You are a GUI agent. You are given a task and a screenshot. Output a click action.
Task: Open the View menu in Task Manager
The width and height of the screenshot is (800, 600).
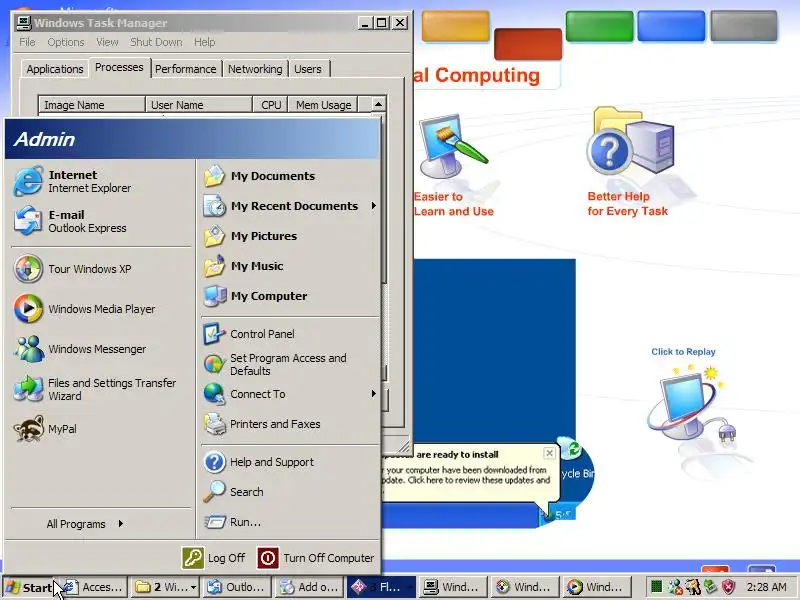(107, 42)
